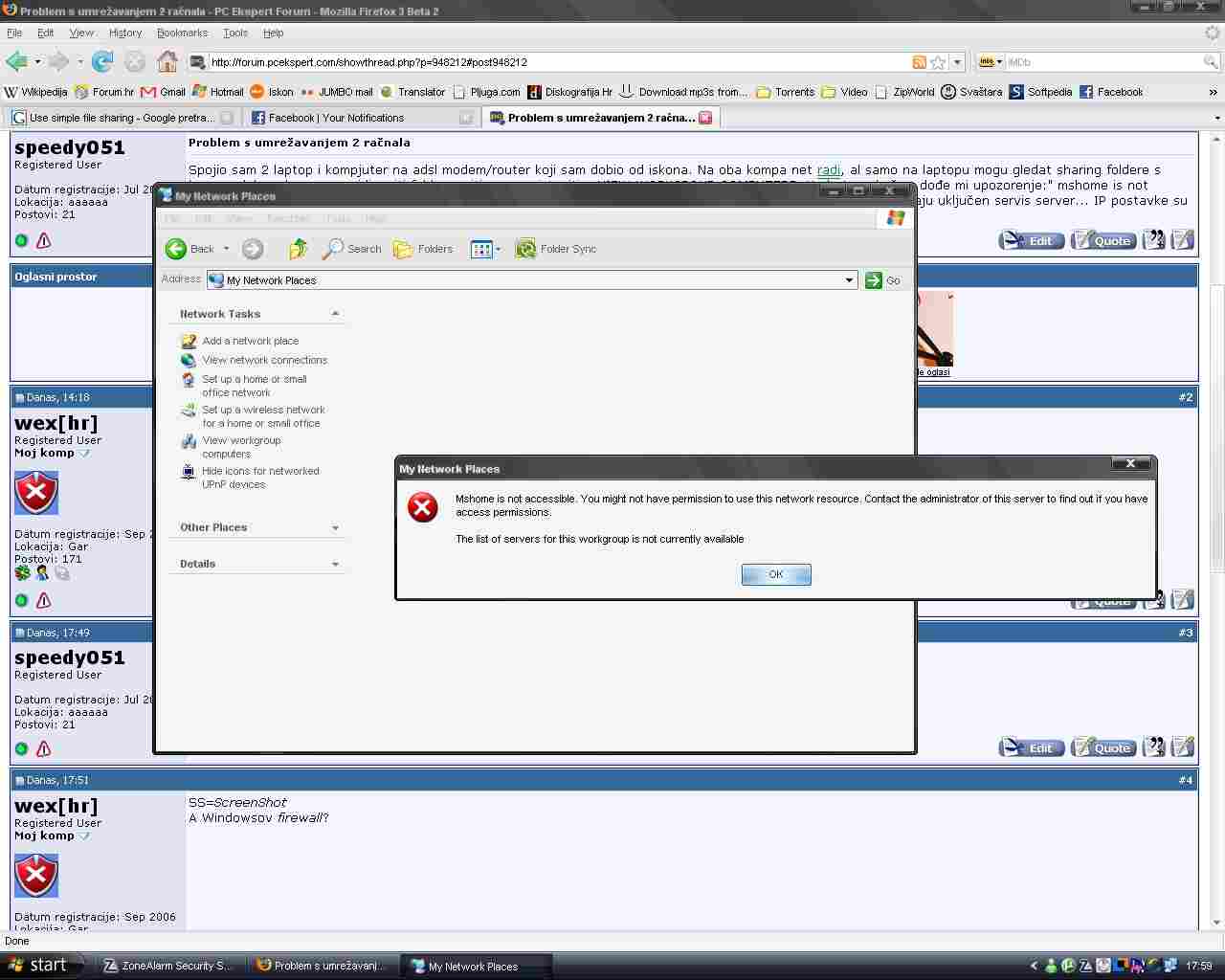Click the Firefox Home toolbar icon
1225x980 pixels.
[167, 62]
